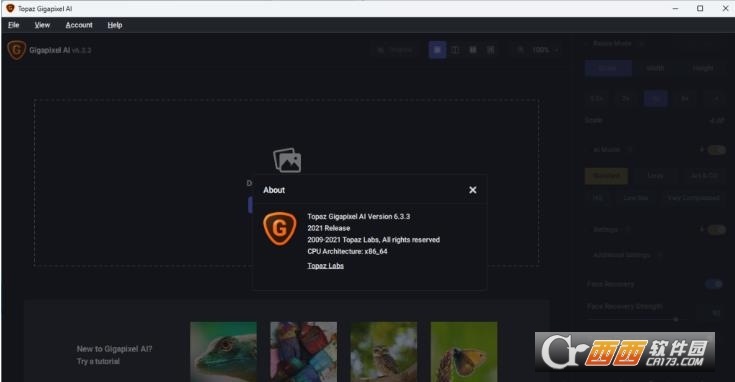Adjust the Face Recovery Strength slider
This screenshot has height=382, width=735.
tap(675, 319)
